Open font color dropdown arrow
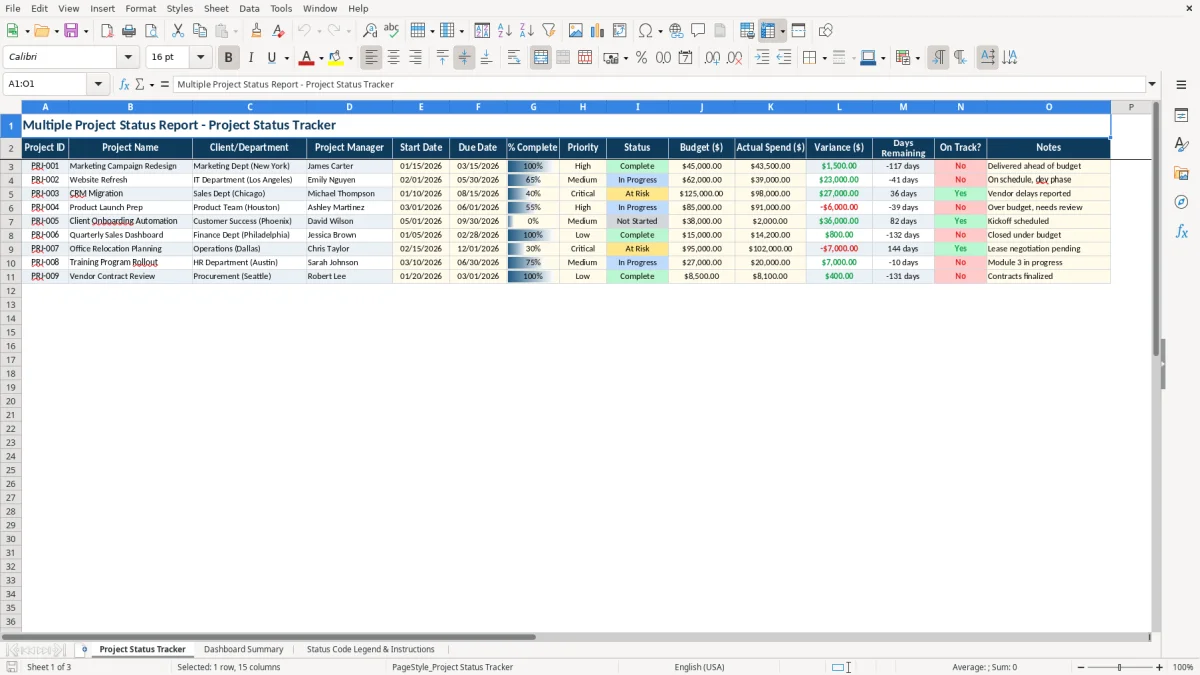1200x675 pixels. [x=321, y=58]
